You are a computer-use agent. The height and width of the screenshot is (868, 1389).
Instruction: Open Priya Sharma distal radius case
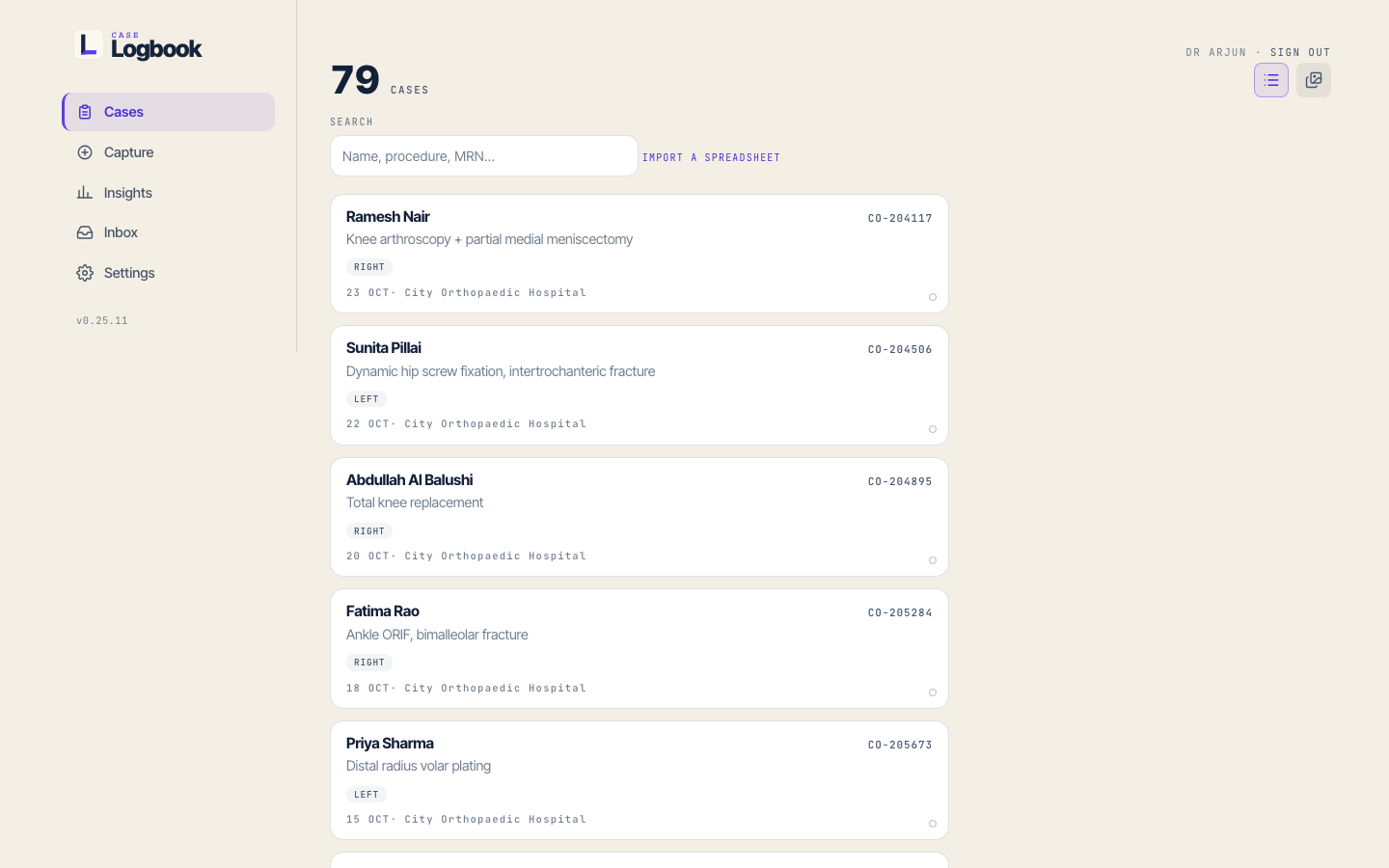click(640, 780)
